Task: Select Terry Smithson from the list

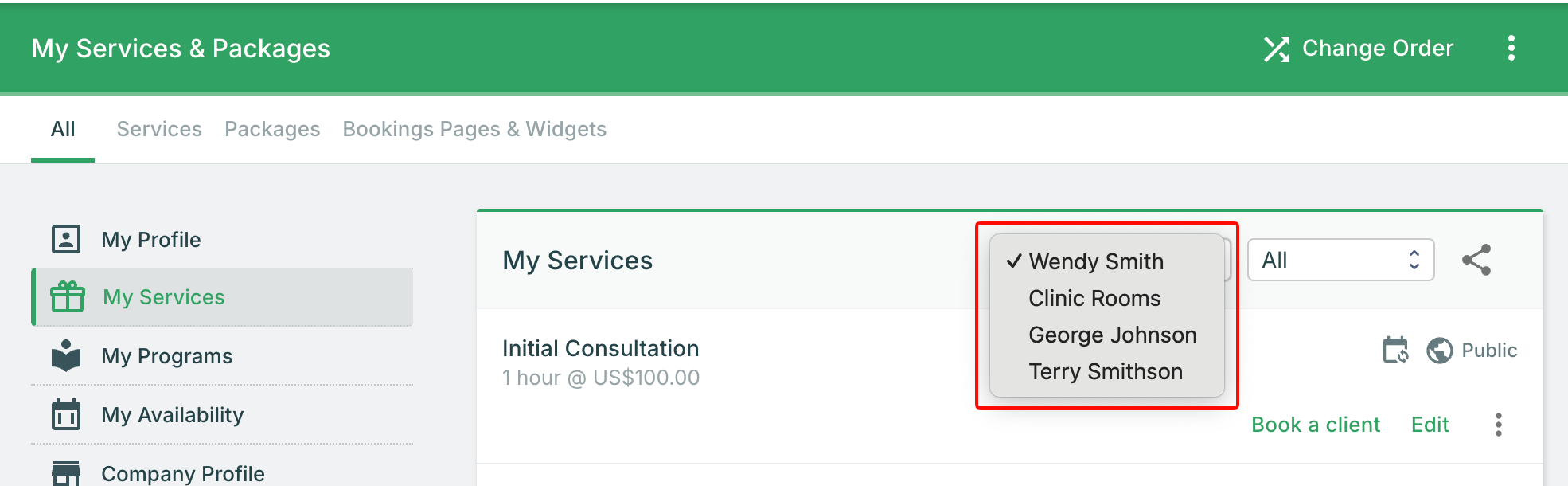Action: pos(1106,371)
